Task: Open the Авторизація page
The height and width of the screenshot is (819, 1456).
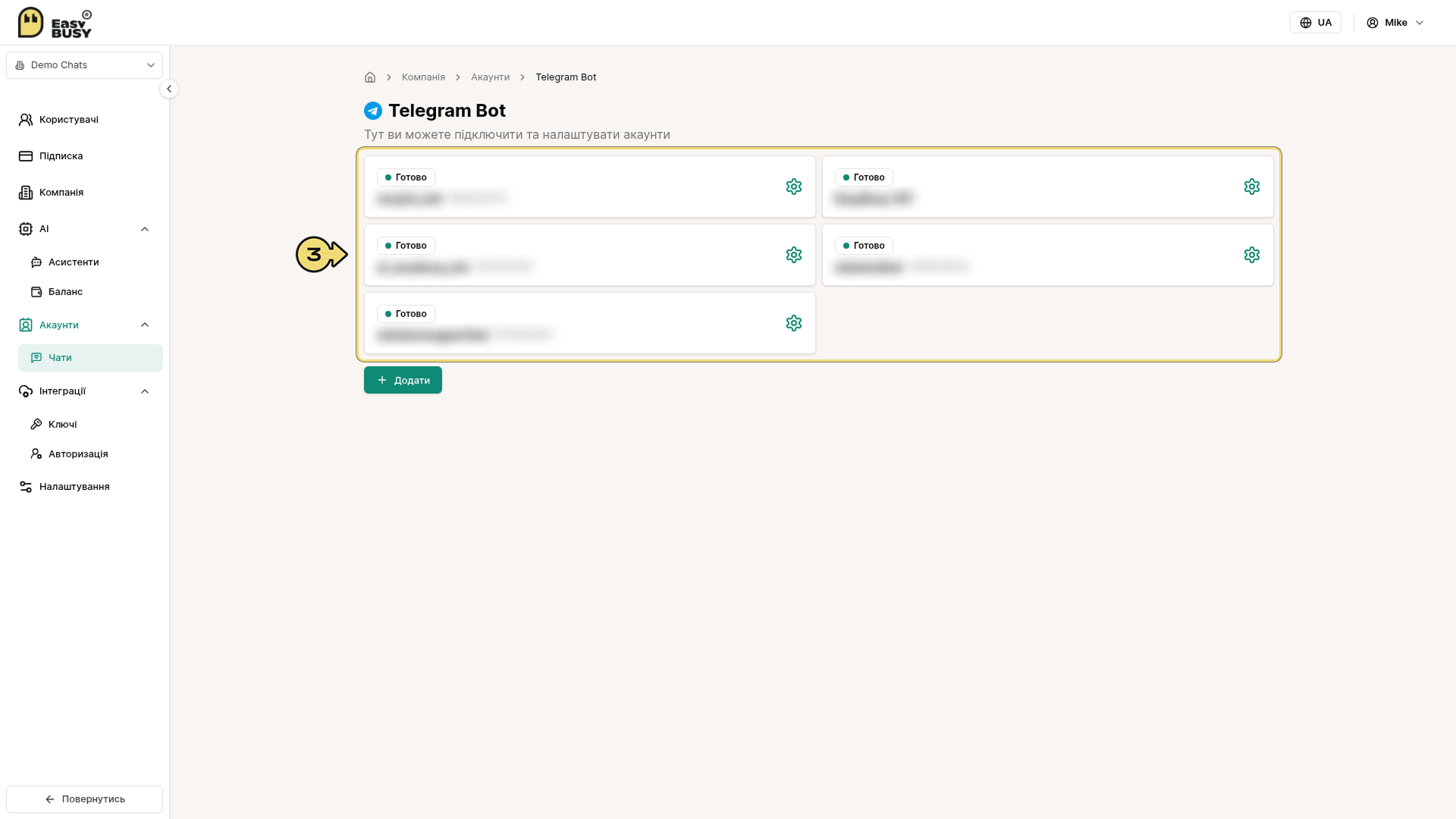Action: (x=90, y=454)
